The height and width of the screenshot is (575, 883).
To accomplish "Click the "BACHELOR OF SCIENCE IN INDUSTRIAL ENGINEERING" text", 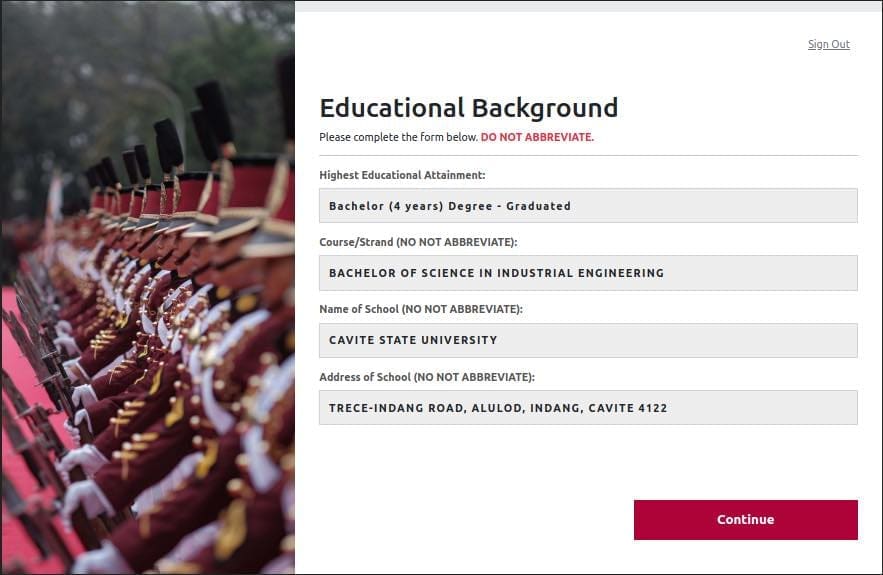I will (x=496, y=273).
